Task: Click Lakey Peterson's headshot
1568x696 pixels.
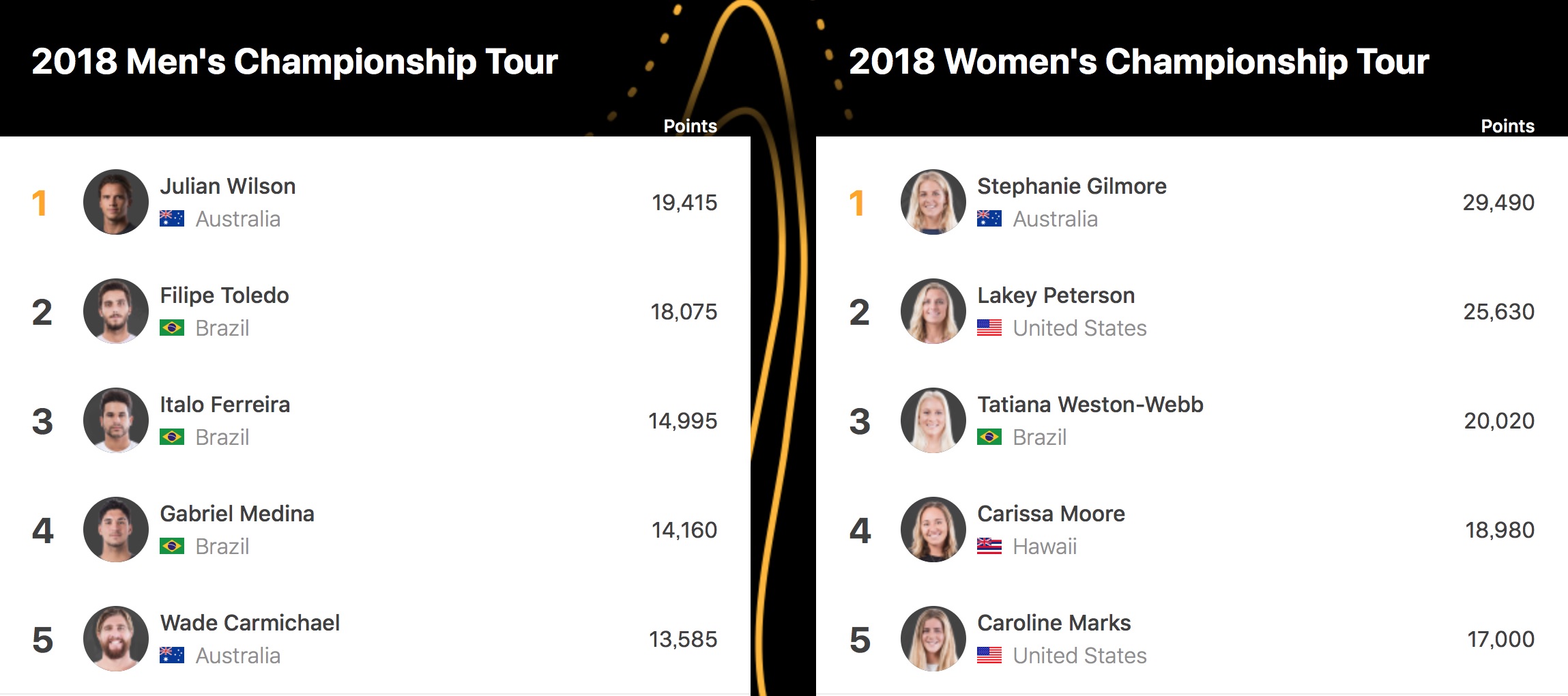Action: [x=933, y=311]
